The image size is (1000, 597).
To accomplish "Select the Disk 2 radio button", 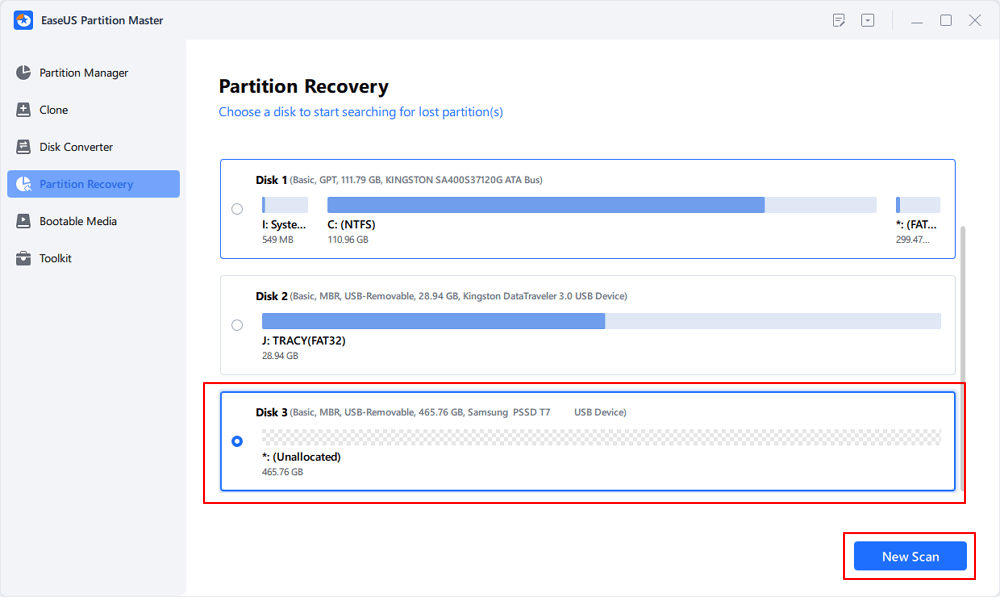I will click(x=237, y=325).
